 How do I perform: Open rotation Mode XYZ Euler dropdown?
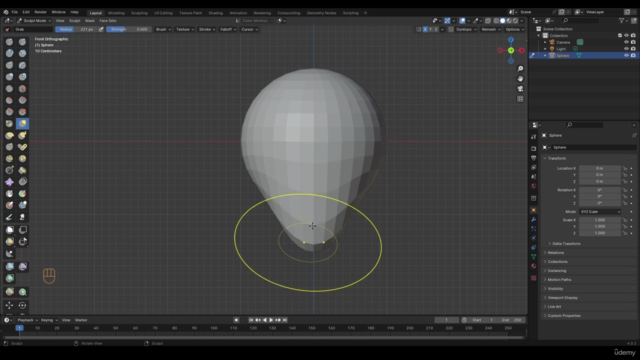tap(600, 212)
